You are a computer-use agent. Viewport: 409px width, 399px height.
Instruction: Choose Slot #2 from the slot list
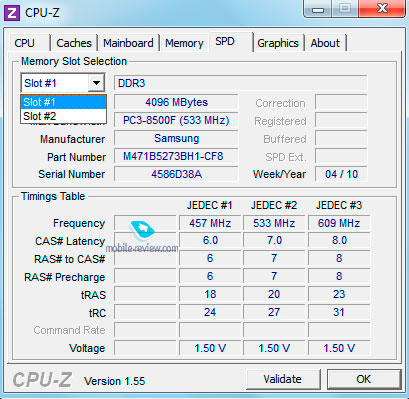point(63,116)
